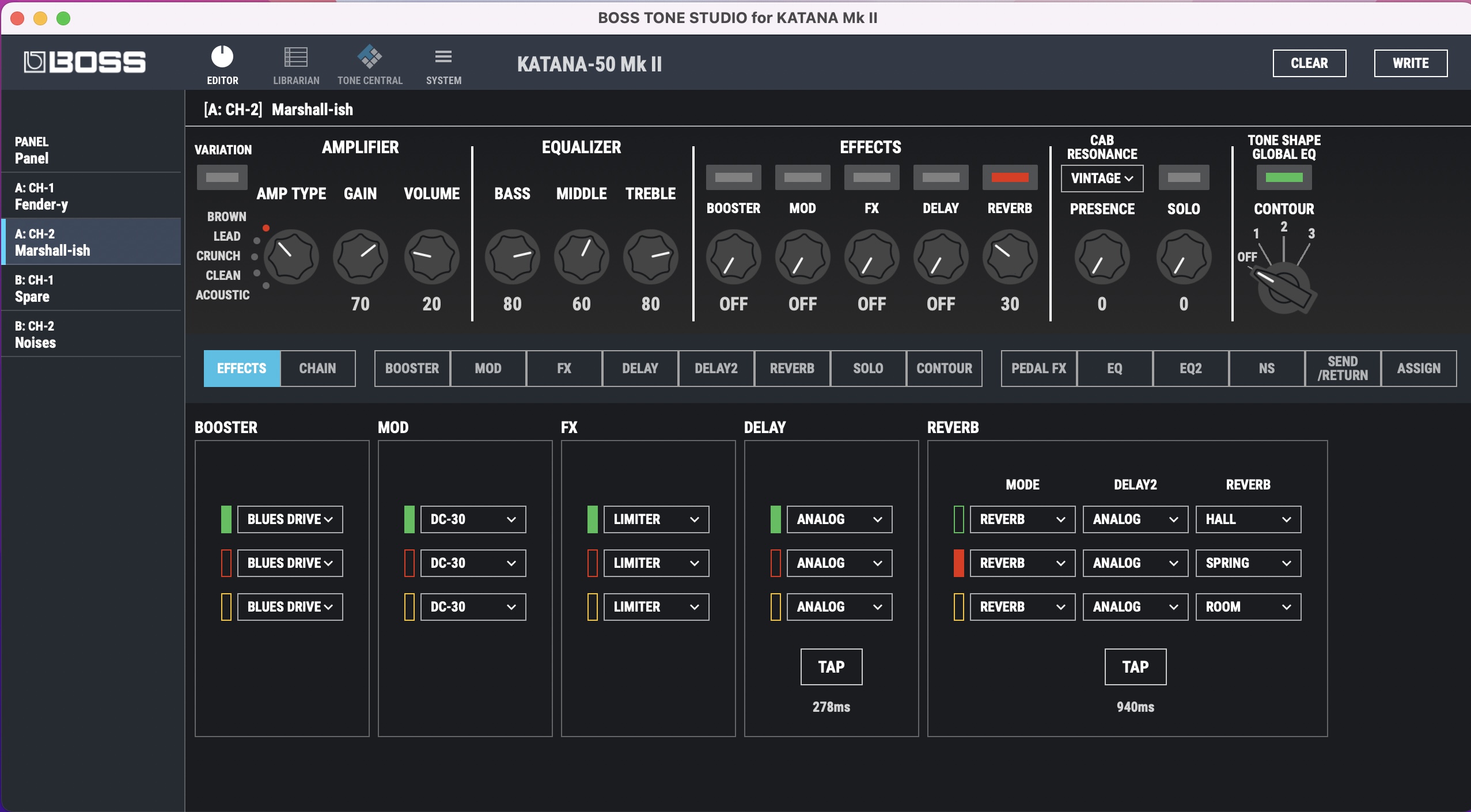Screen dimensions: 1471x812
Task: Switch to the Chain tab
Action: [317, 369]
